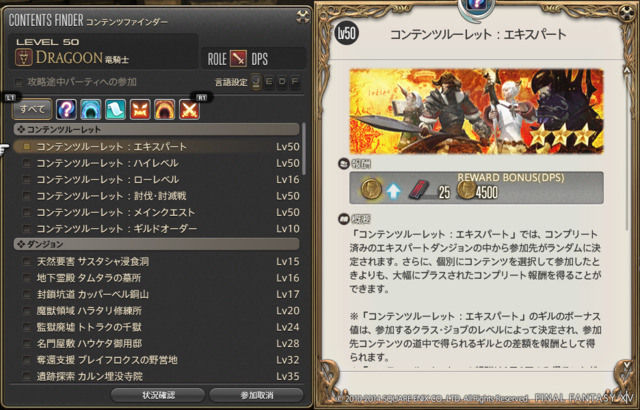Select the crossed swords PvP filter icon
The width and height of the screenshot is (640, 410).
point(189,109)
